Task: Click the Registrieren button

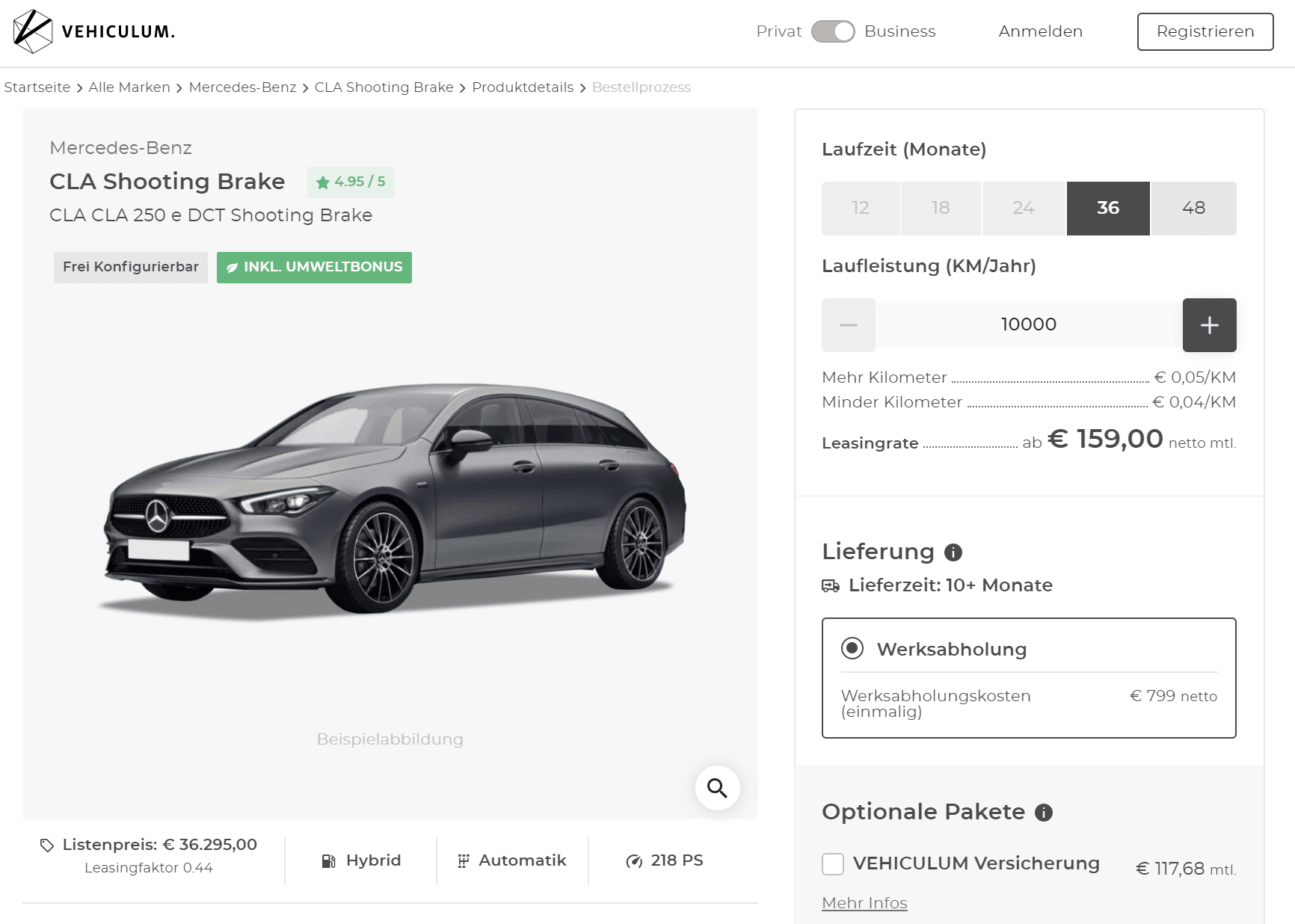Action: (x=1205, y=31)
